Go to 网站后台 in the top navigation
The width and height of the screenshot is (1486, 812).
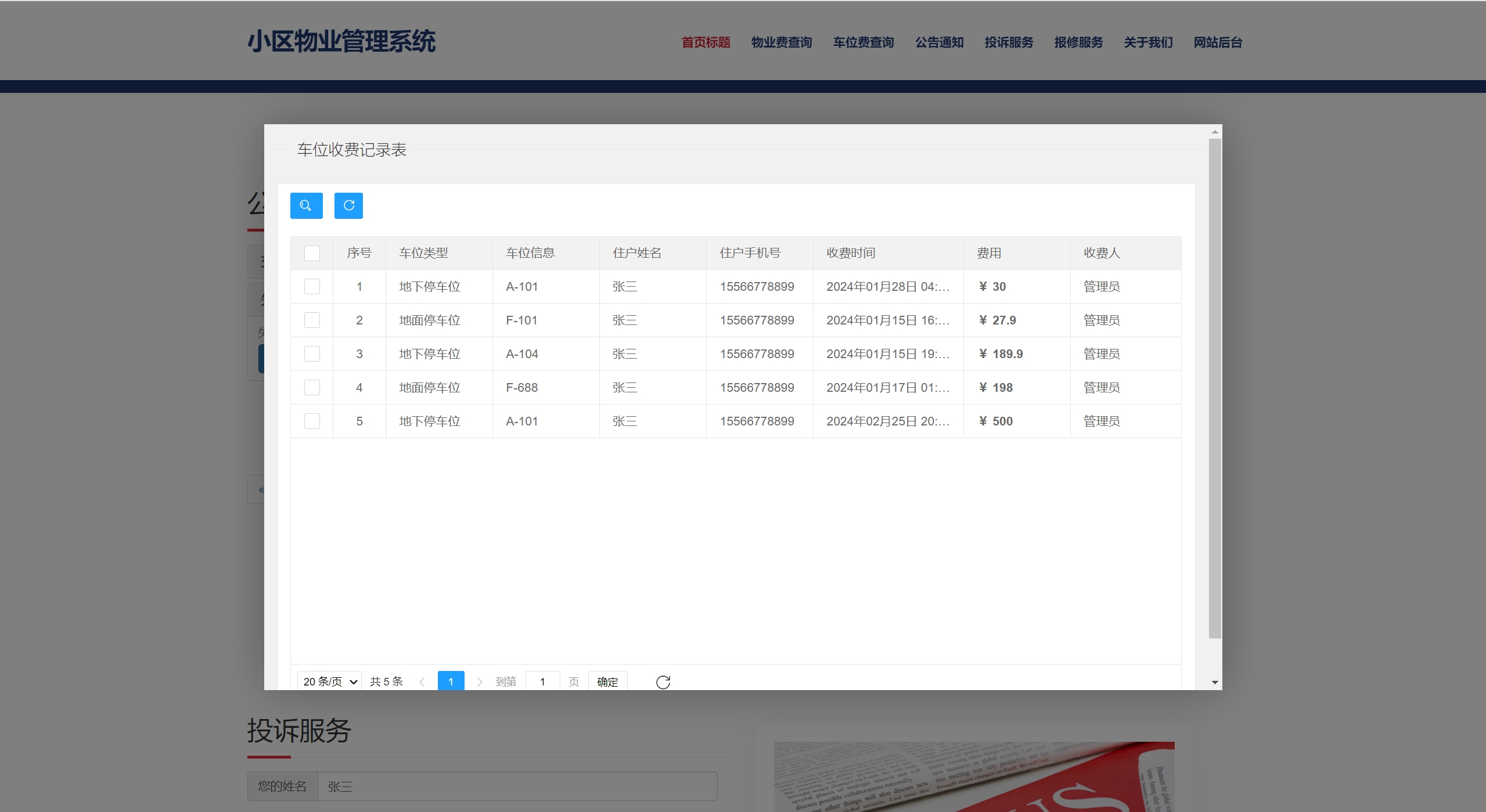click(x=1218, y=42)
